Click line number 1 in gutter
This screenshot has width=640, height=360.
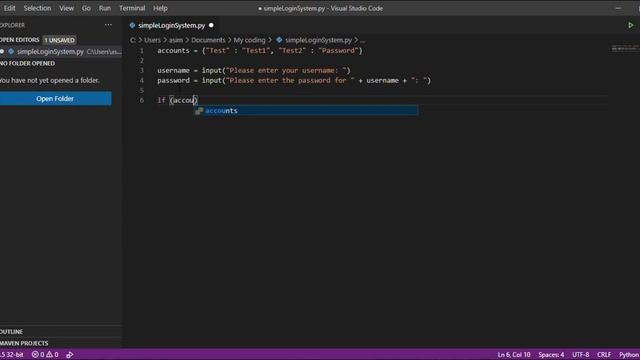(142, 51)
